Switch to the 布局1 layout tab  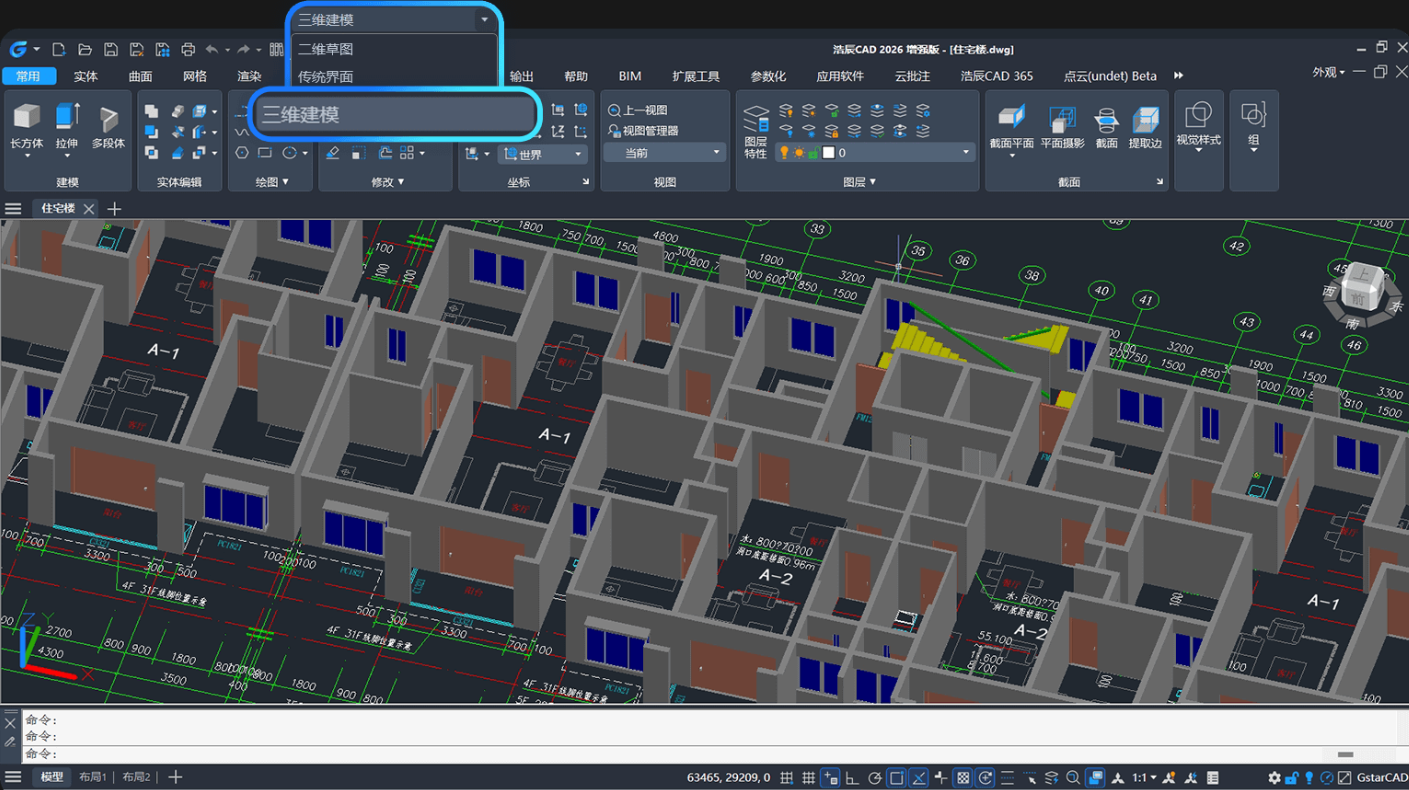point(94,777)
